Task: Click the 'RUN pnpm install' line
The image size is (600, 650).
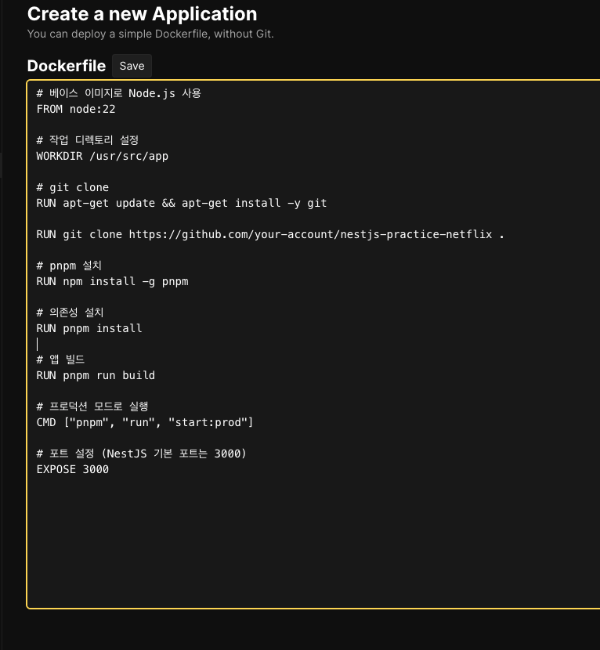Action: tap(89, 328)
